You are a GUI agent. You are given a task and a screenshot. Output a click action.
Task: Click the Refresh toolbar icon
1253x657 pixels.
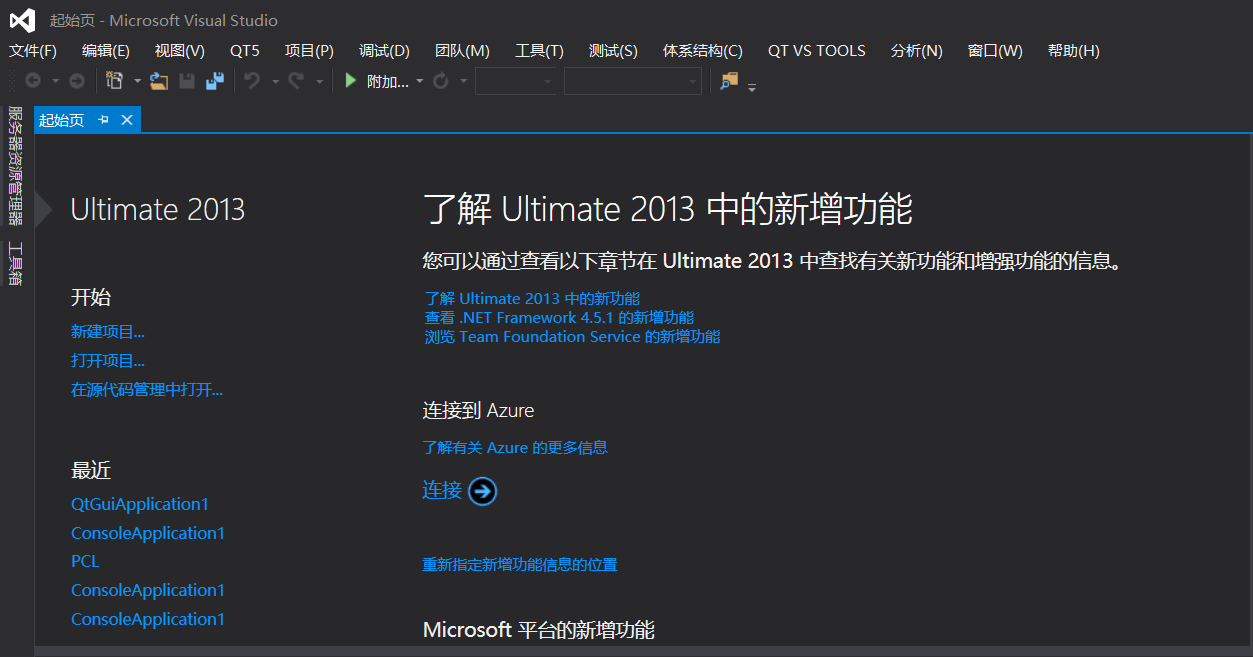(441, 81)
